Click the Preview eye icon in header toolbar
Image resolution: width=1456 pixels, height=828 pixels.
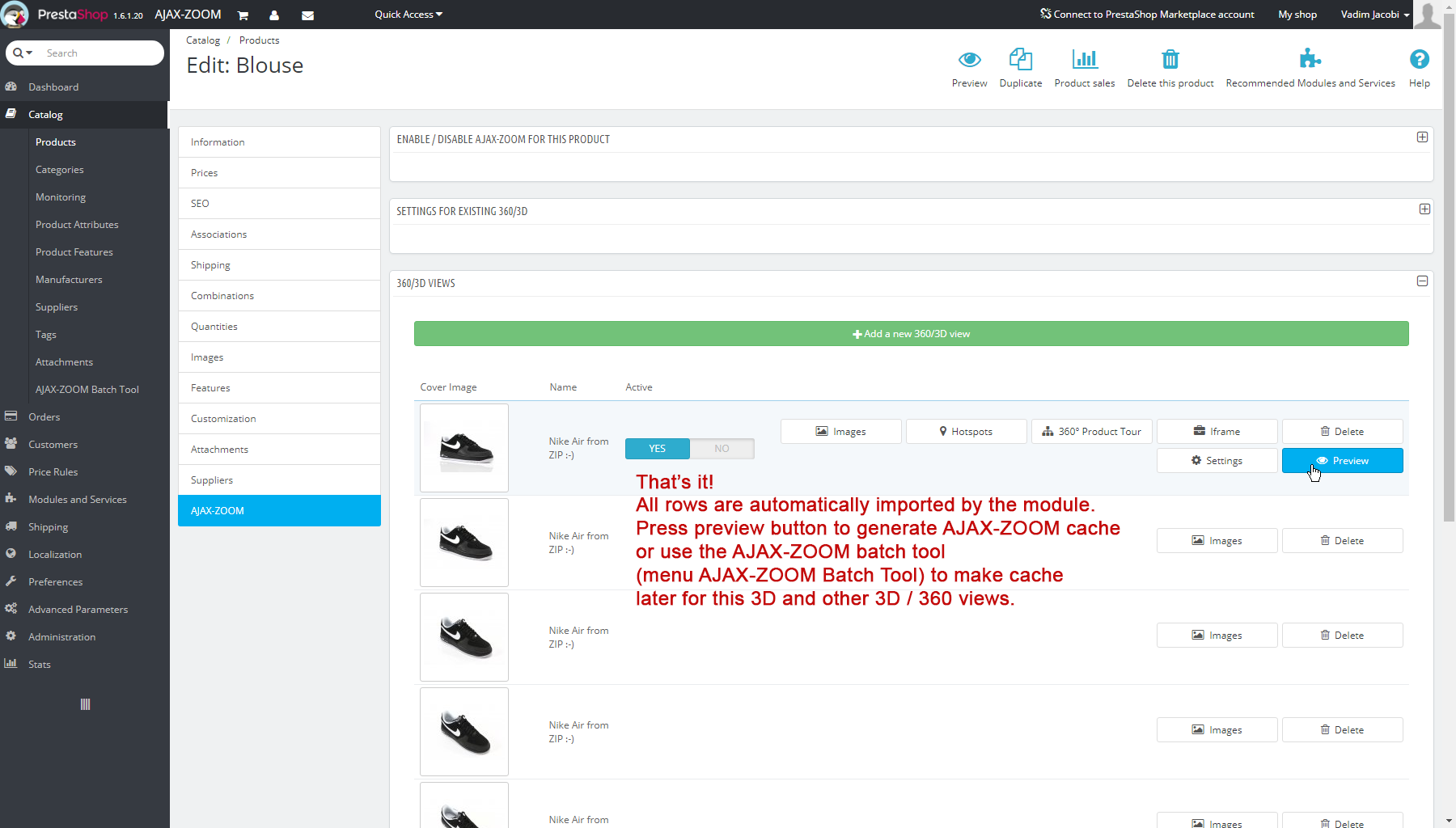tap(969, 59)
